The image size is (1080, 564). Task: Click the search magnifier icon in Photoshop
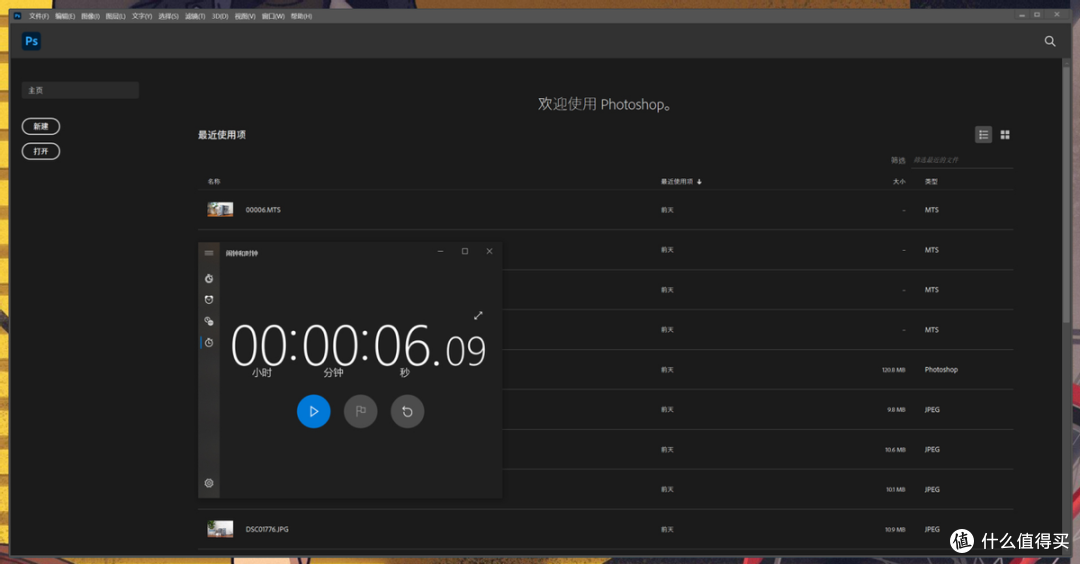click(x=1050, y=41)
